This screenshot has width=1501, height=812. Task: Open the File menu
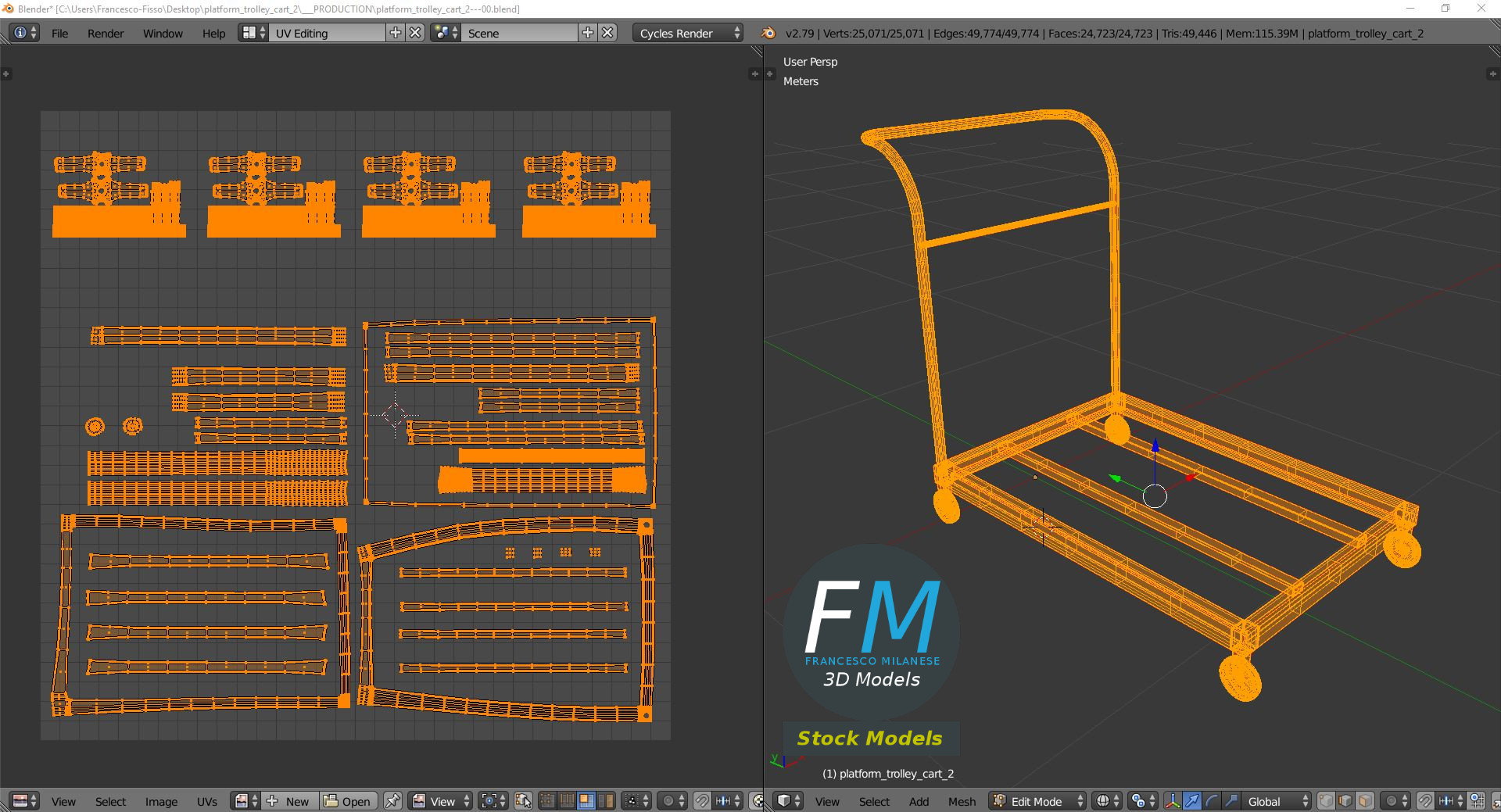click(x=59, y=34)
